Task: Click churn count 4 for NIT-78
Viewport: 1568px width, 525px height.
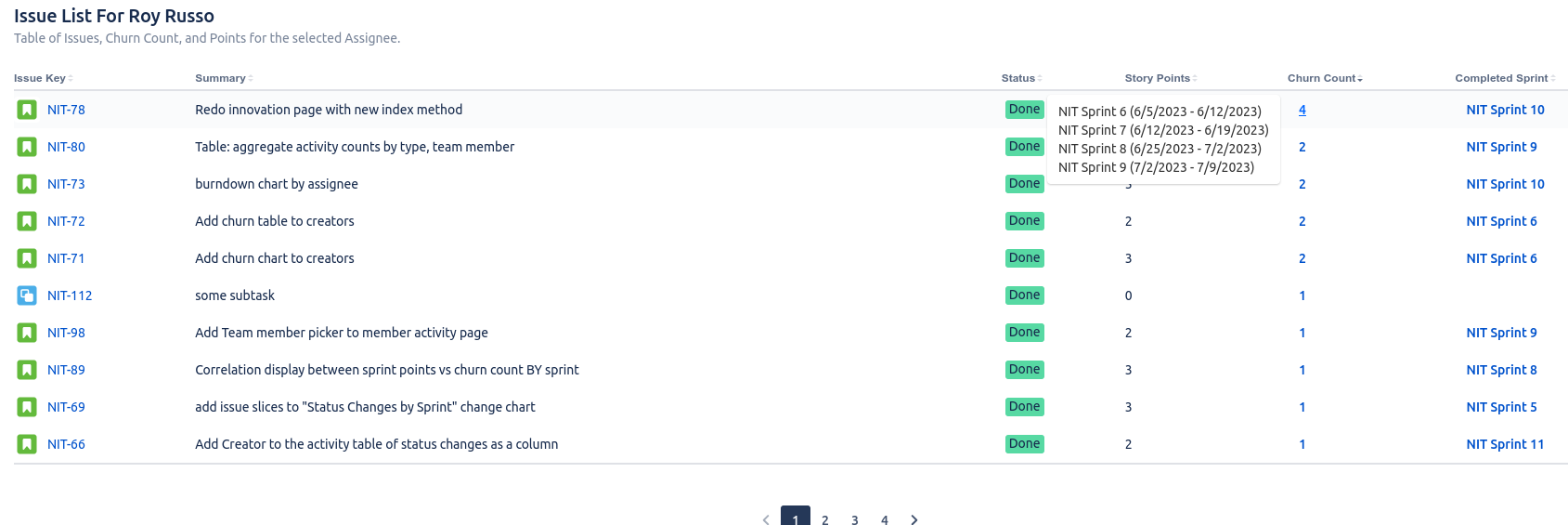Action: point(1302,110)
